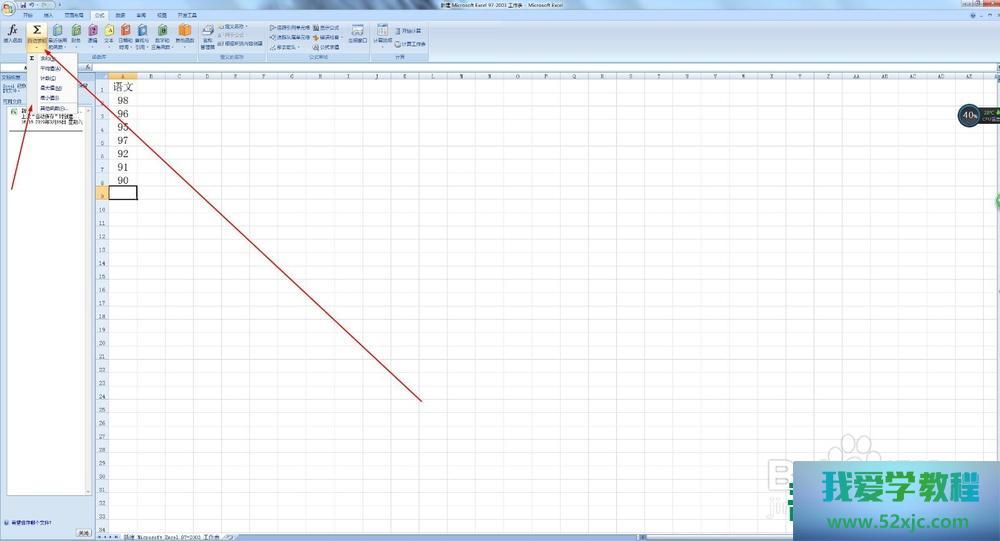Click the worksheet tab at the bottom

pyautogui.click(x=170, y=537)
